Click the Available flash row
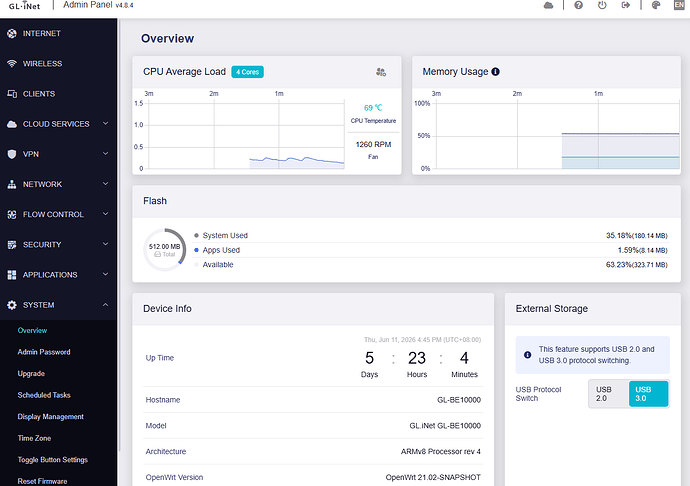Screen dimensions: 690x486 (x=431, y=265)
